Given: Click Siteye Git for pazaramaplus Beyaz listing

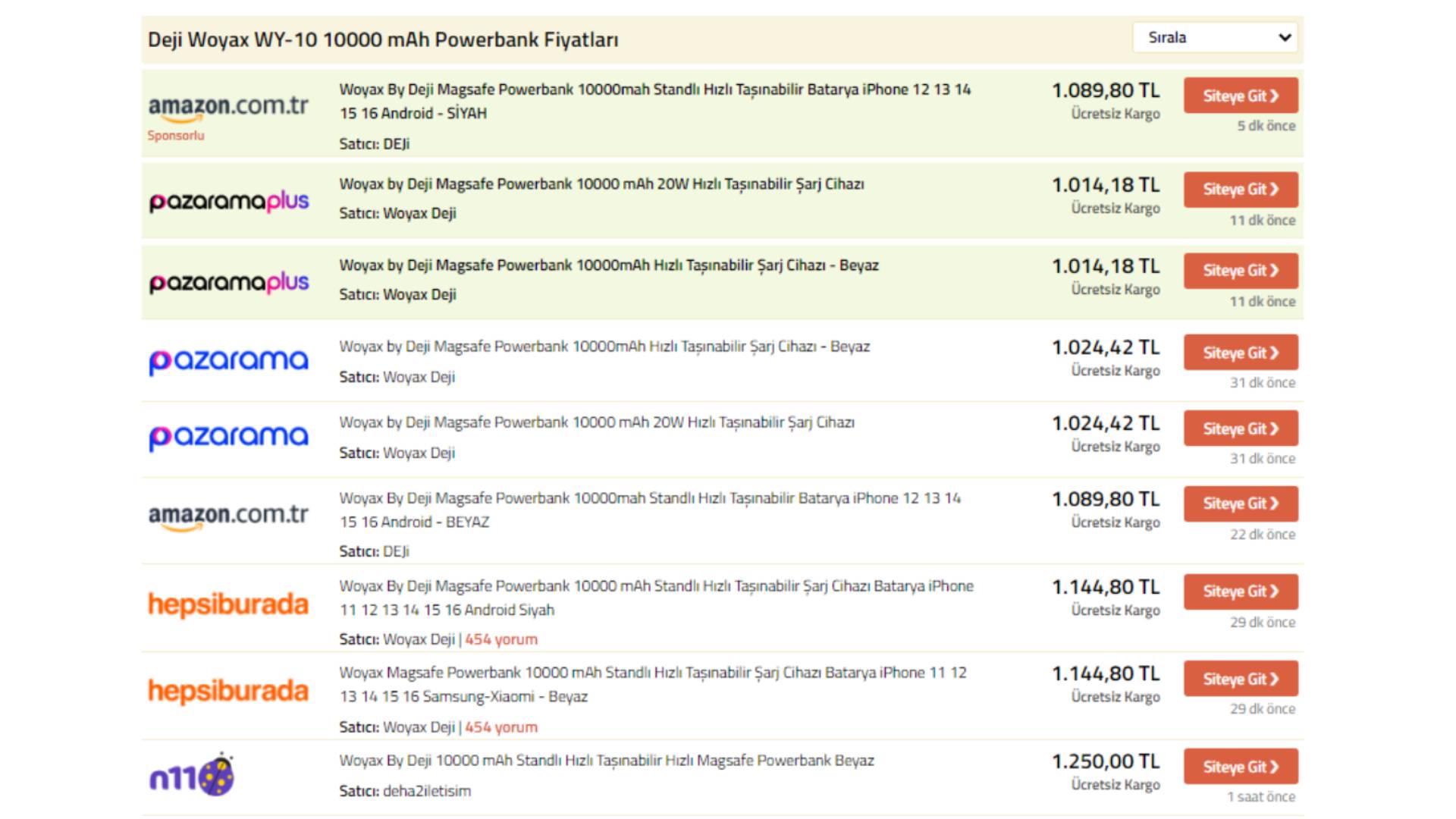Looking at the screenshot, I should click(x=1241, y=271).
